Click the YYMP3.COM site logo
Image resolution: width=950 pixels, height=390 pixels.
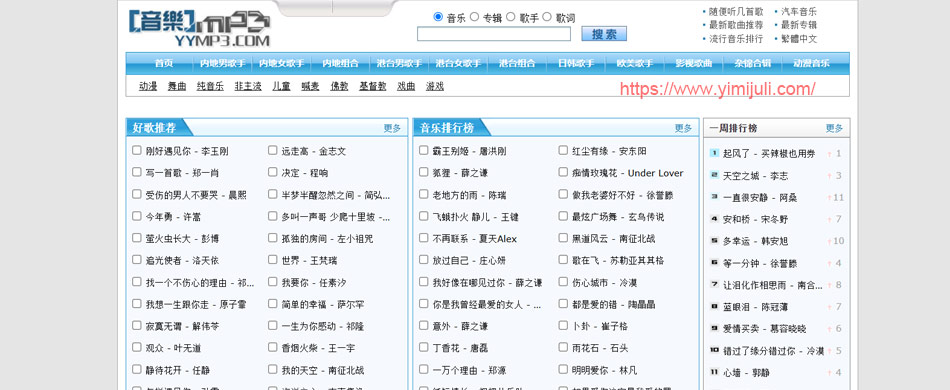coord(199,28)
